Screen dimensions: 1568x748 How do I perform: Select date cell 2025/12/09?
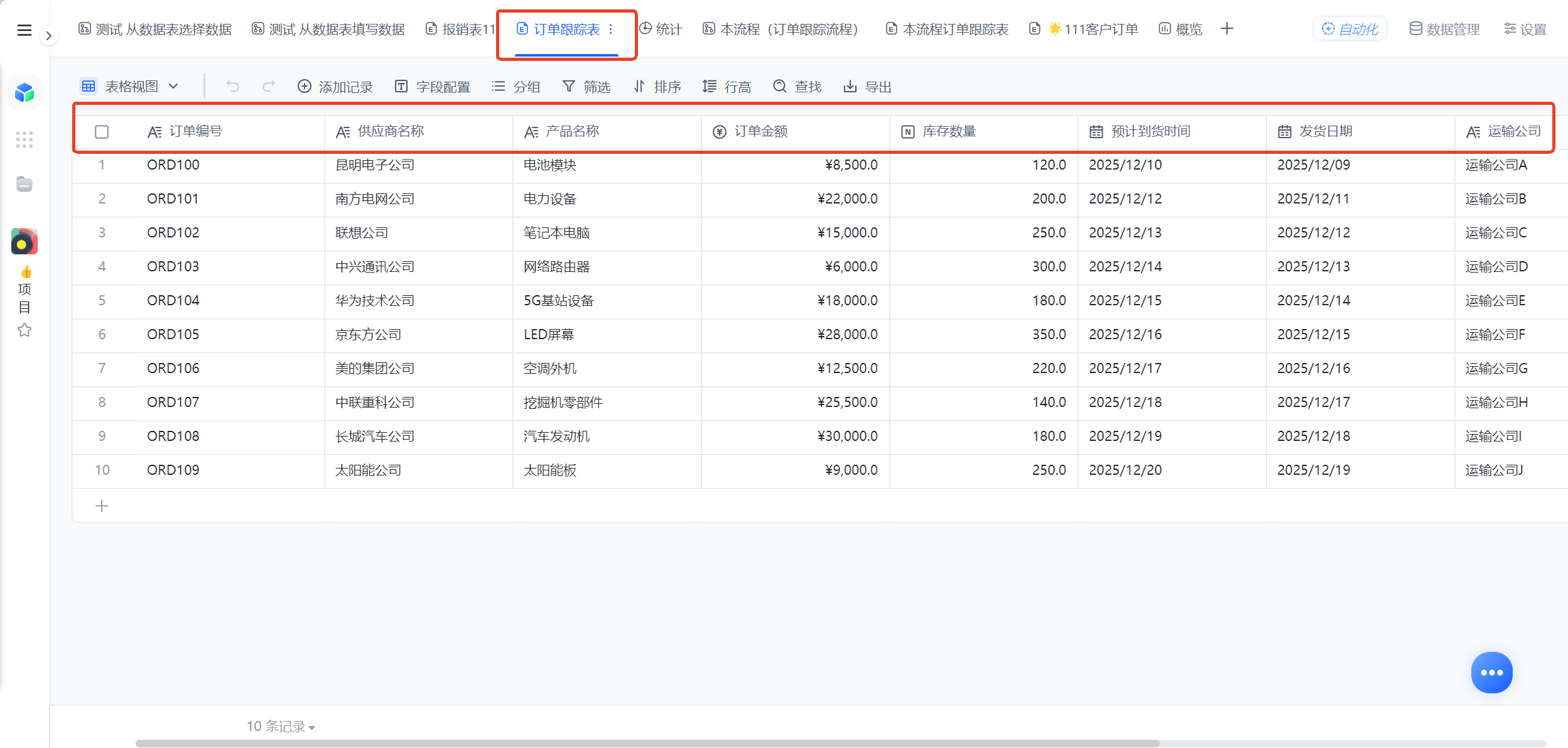pos(1360,165)
